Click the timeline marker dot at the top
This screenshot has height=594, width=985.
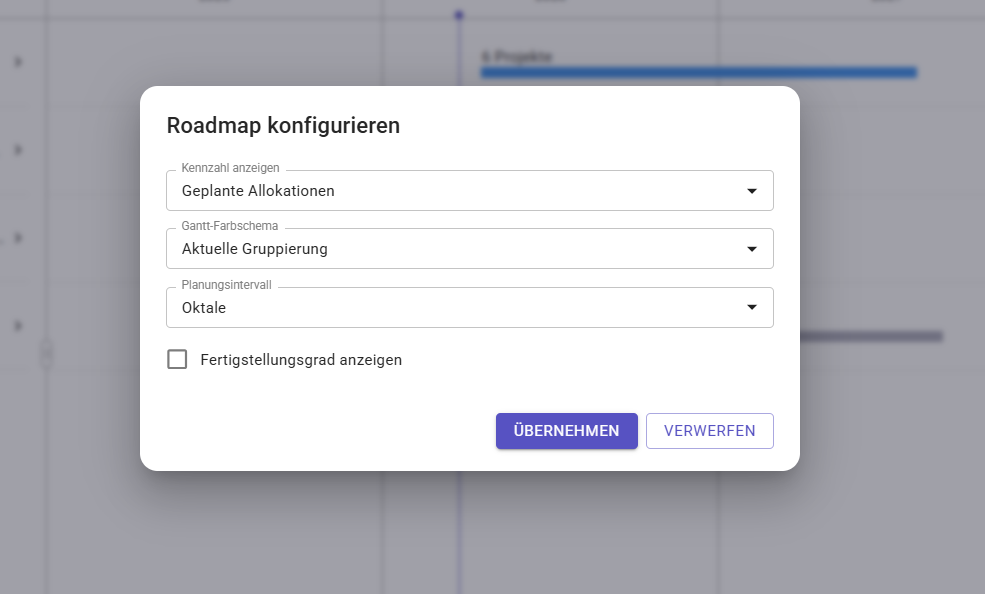pyautogui.click(x=459, y=14)
